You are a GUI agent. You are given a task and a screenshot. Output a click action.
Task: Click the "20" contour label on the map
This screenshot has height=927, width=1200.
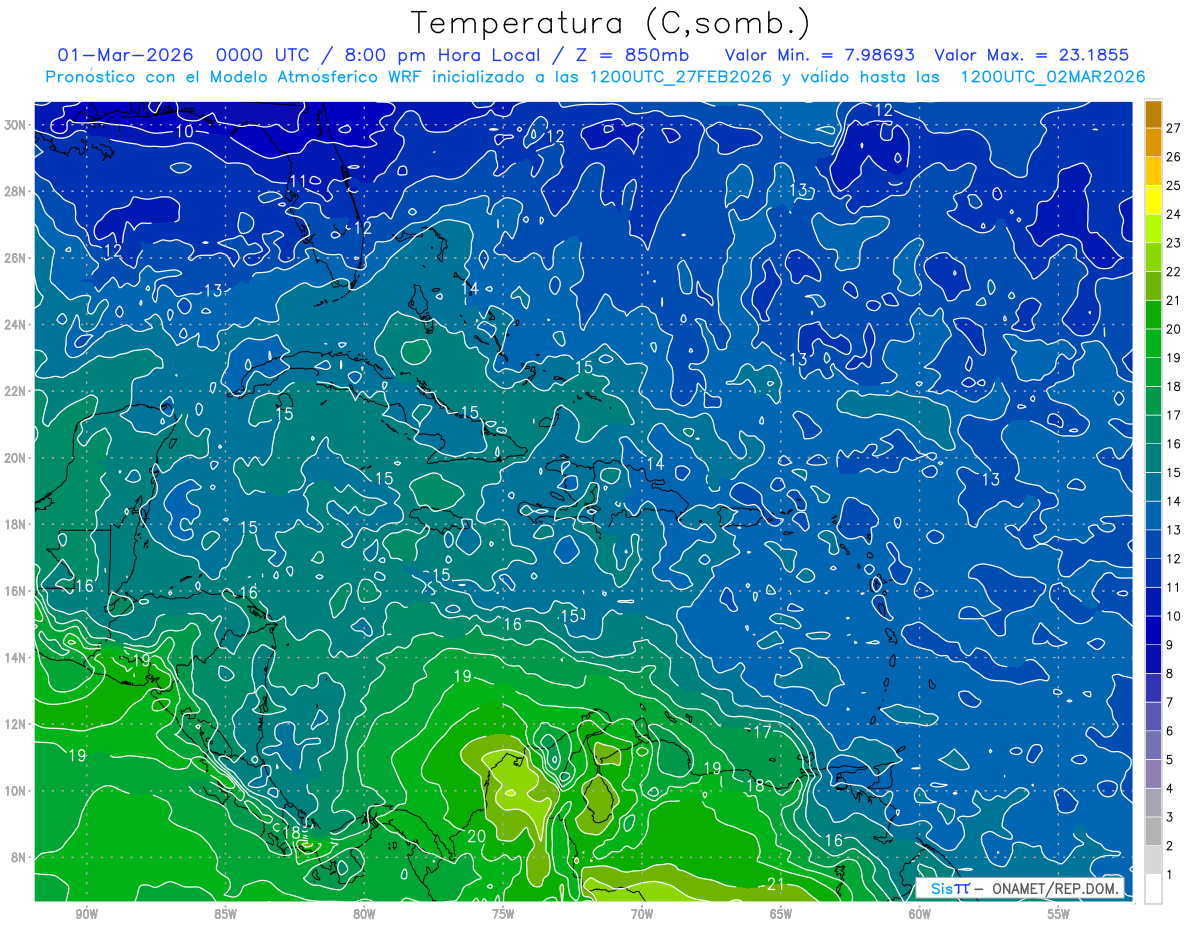pos(477,835)
